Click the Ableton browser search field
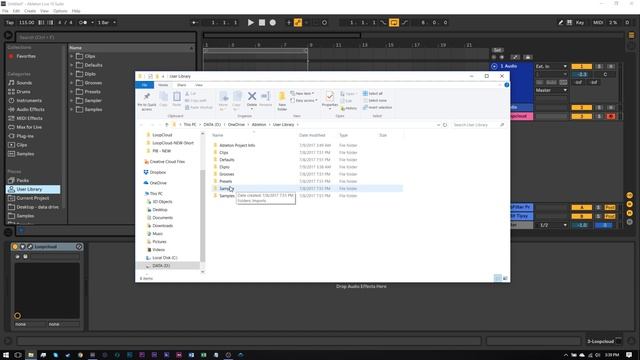This screenshot has height=360, width=640. pyautogui.click(x=105, y=37)
